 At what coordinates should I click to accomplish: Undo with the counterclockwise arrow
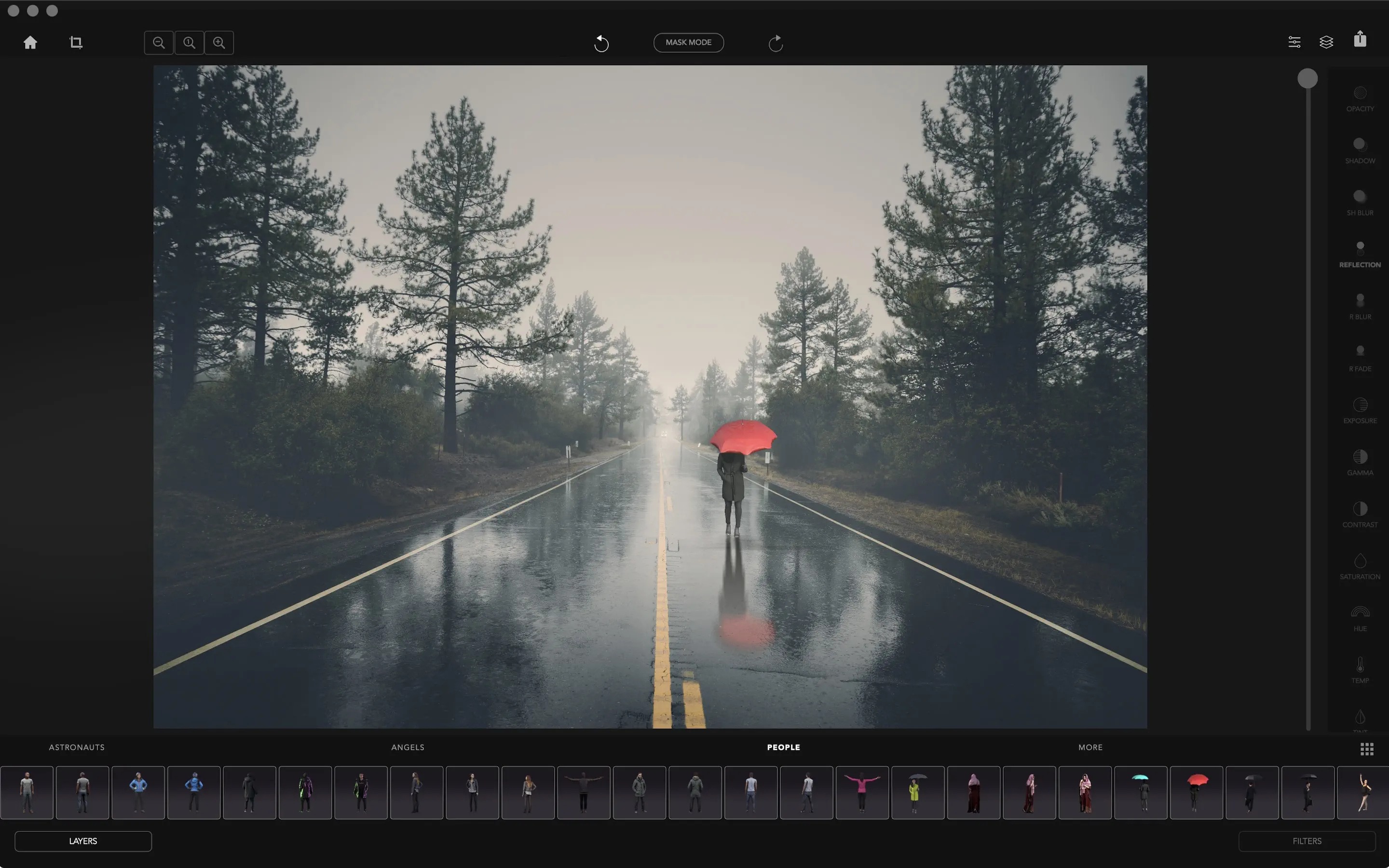[x=601, y=43]
